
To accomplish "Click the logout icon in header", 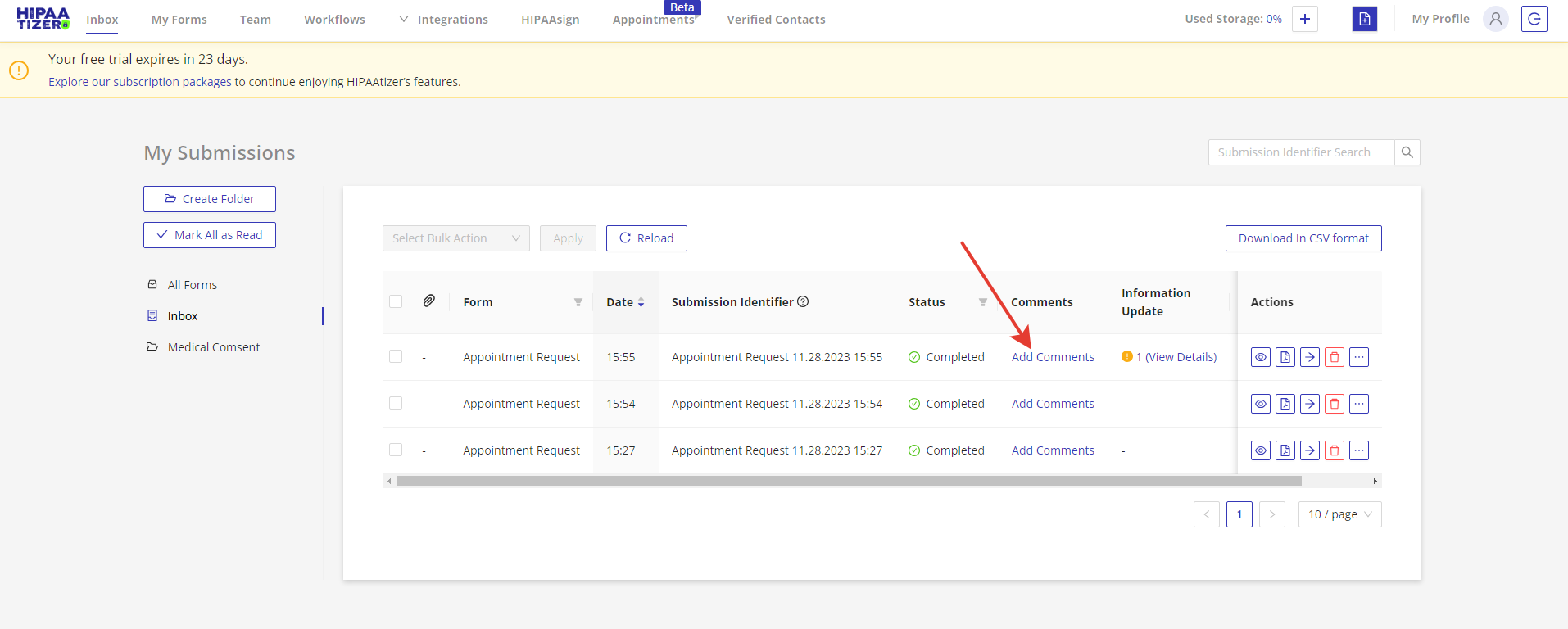I will coord(1534,19).
